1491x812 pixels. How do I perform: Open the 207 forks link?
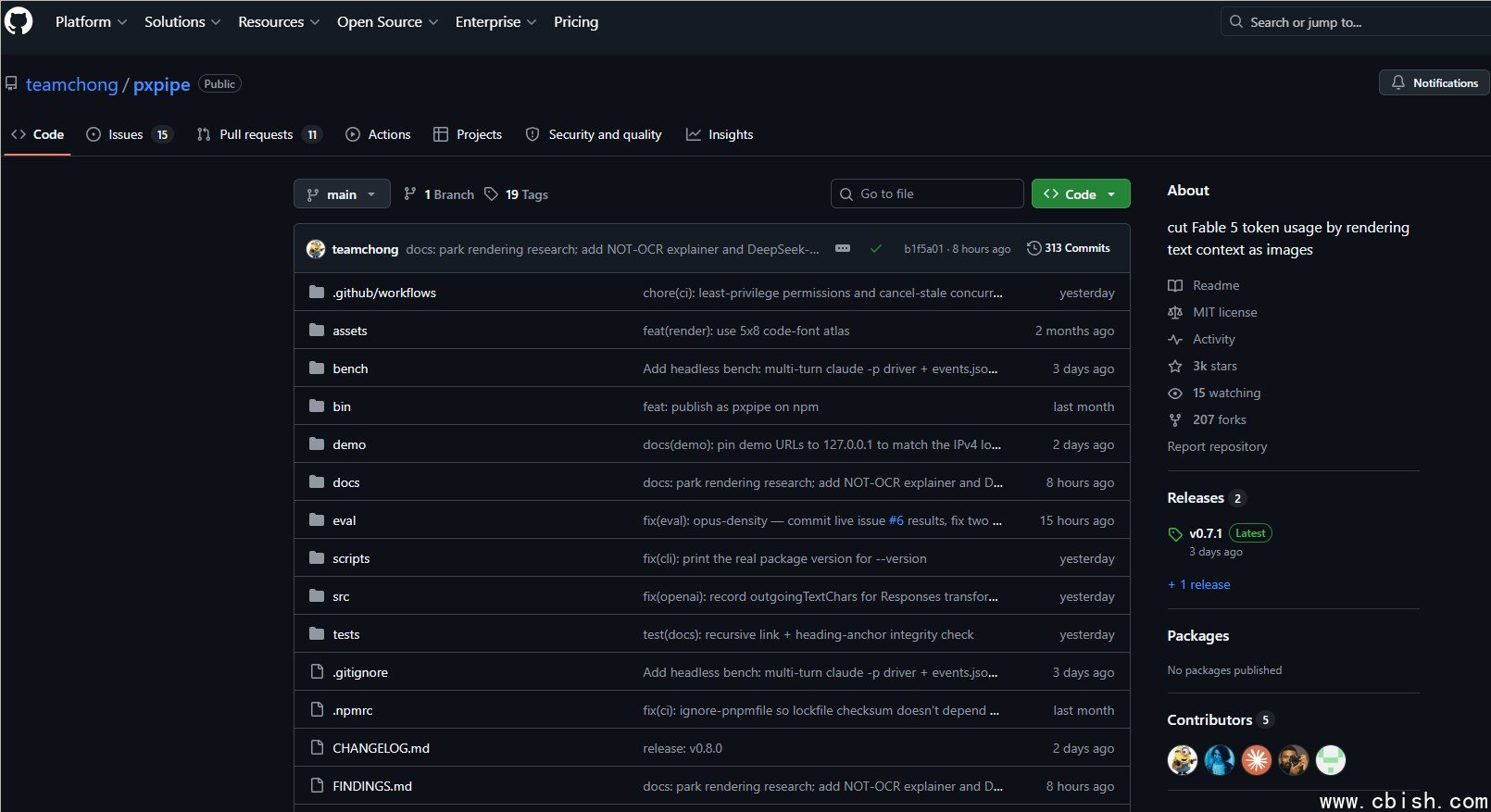pyautogui.click(x=1219, y=419)
